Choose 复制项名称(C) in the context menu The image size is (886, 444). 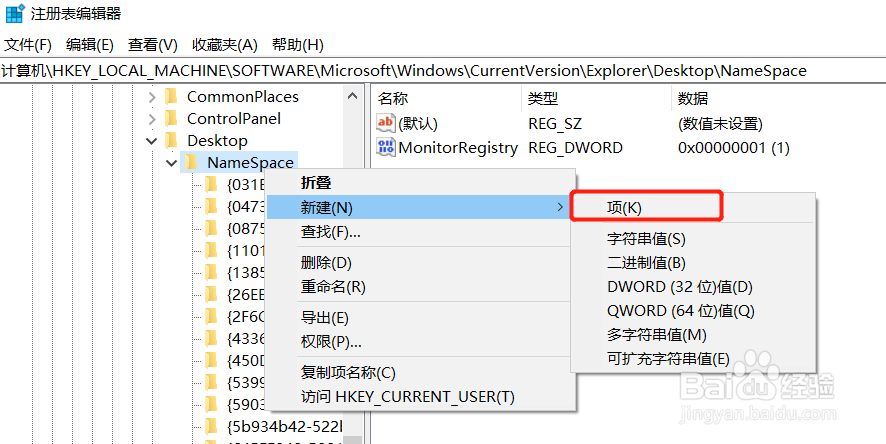click(x=421, y=373)
